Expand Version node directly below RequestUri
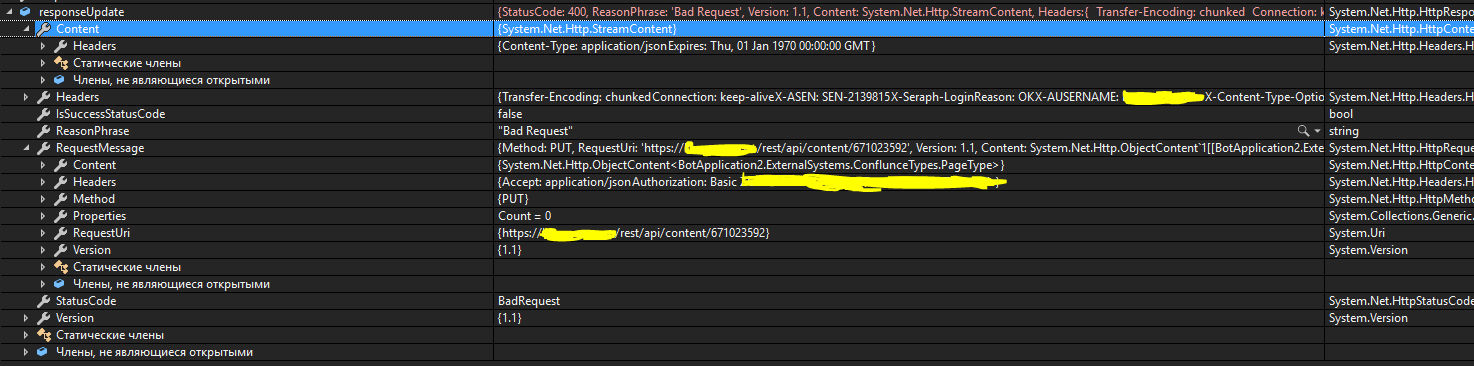Image resolution: width=1474 pixels, height=366 pixels. [x=43, y=250]
